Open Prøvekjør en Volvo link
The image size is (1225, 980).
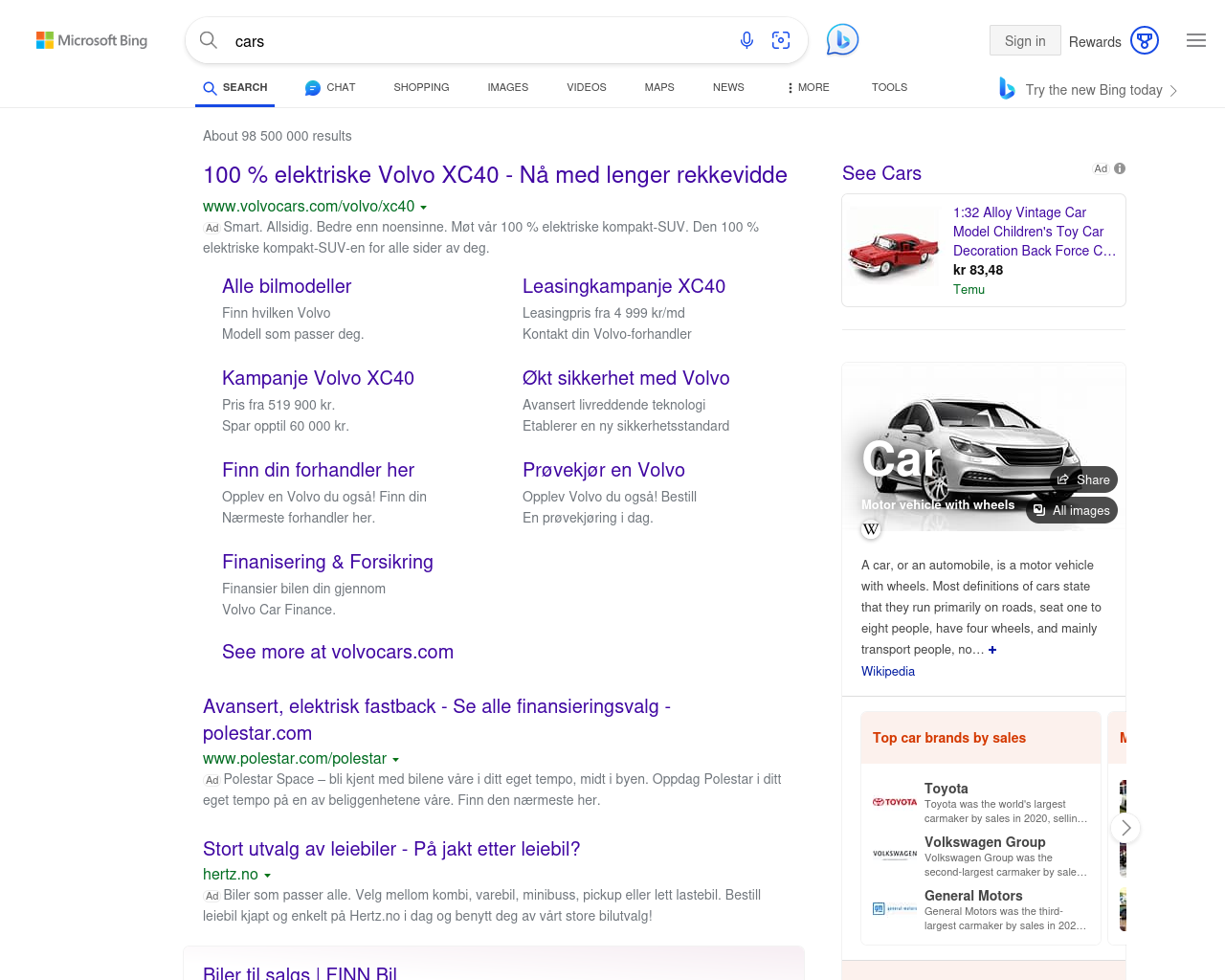[x=604, y=470]
